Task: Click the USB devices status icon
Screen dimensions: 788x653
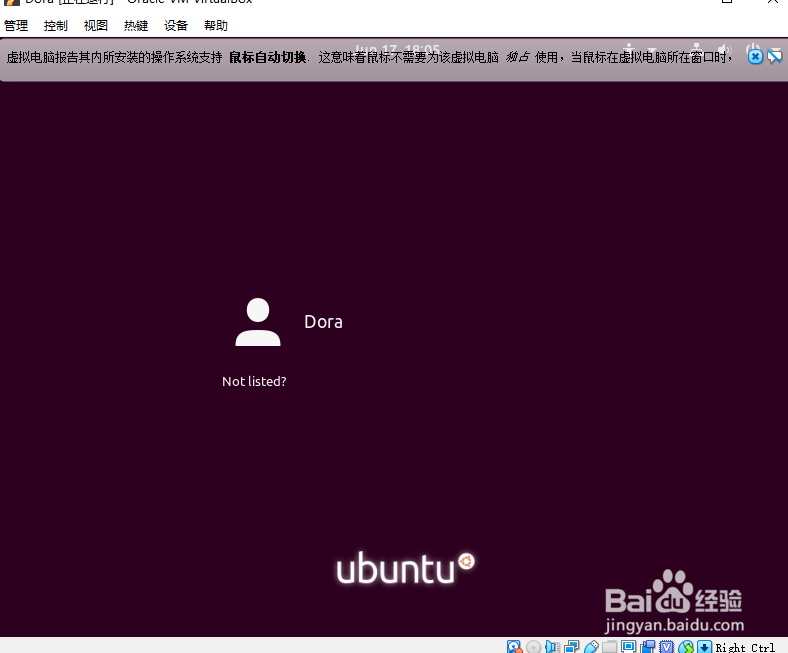Action: tap(592, 647)
